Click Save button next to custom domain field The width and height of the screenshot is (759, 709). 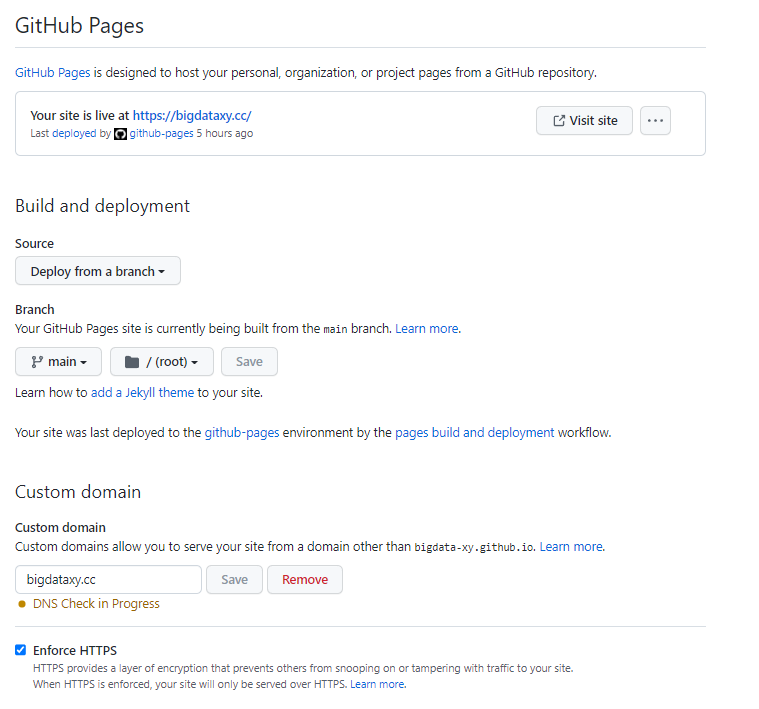[x=234, y=580]
